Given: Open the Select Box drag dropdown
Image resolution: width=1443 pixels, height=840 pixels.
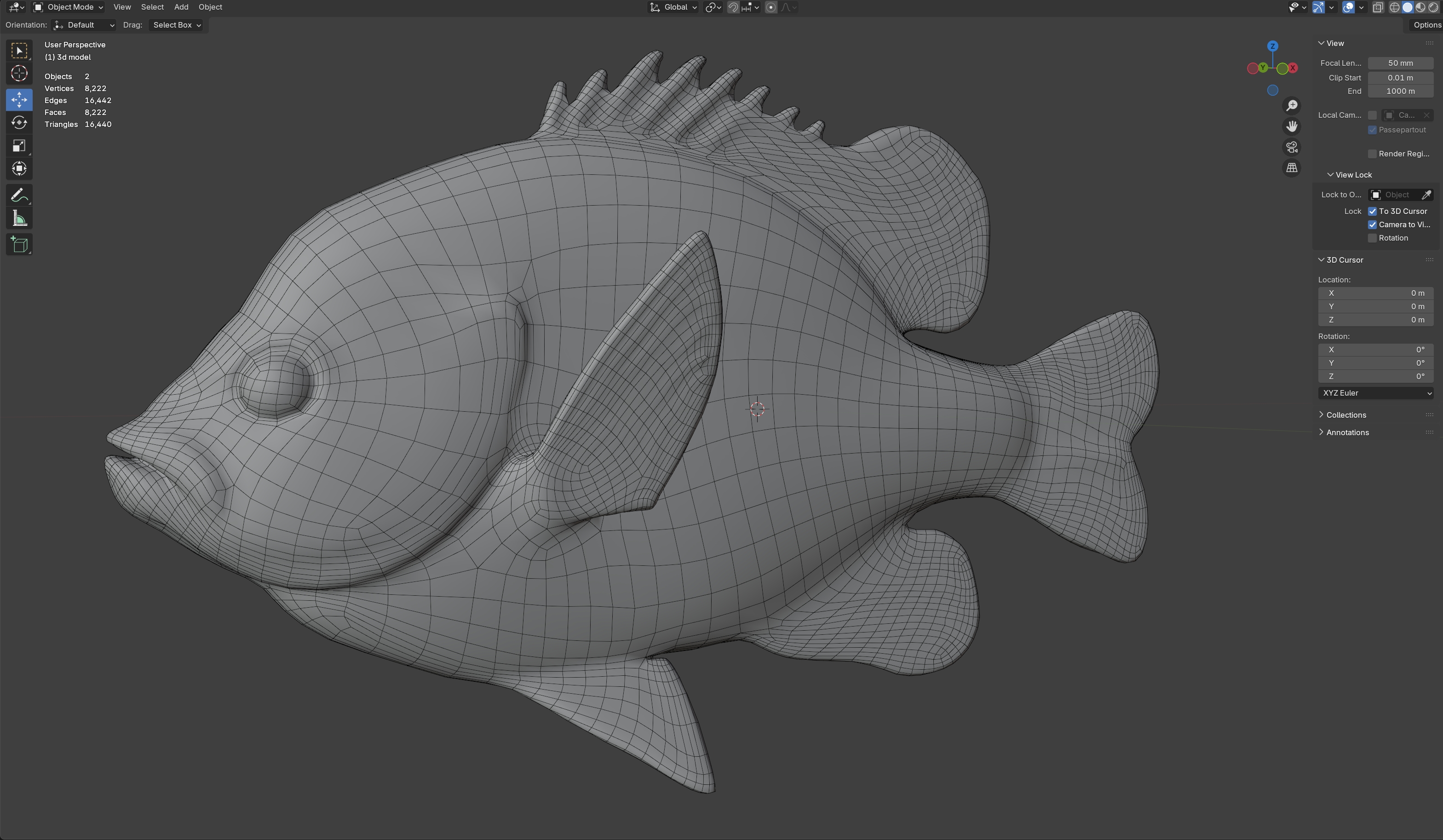Looking at the screenshot, I should click(176, 25).
